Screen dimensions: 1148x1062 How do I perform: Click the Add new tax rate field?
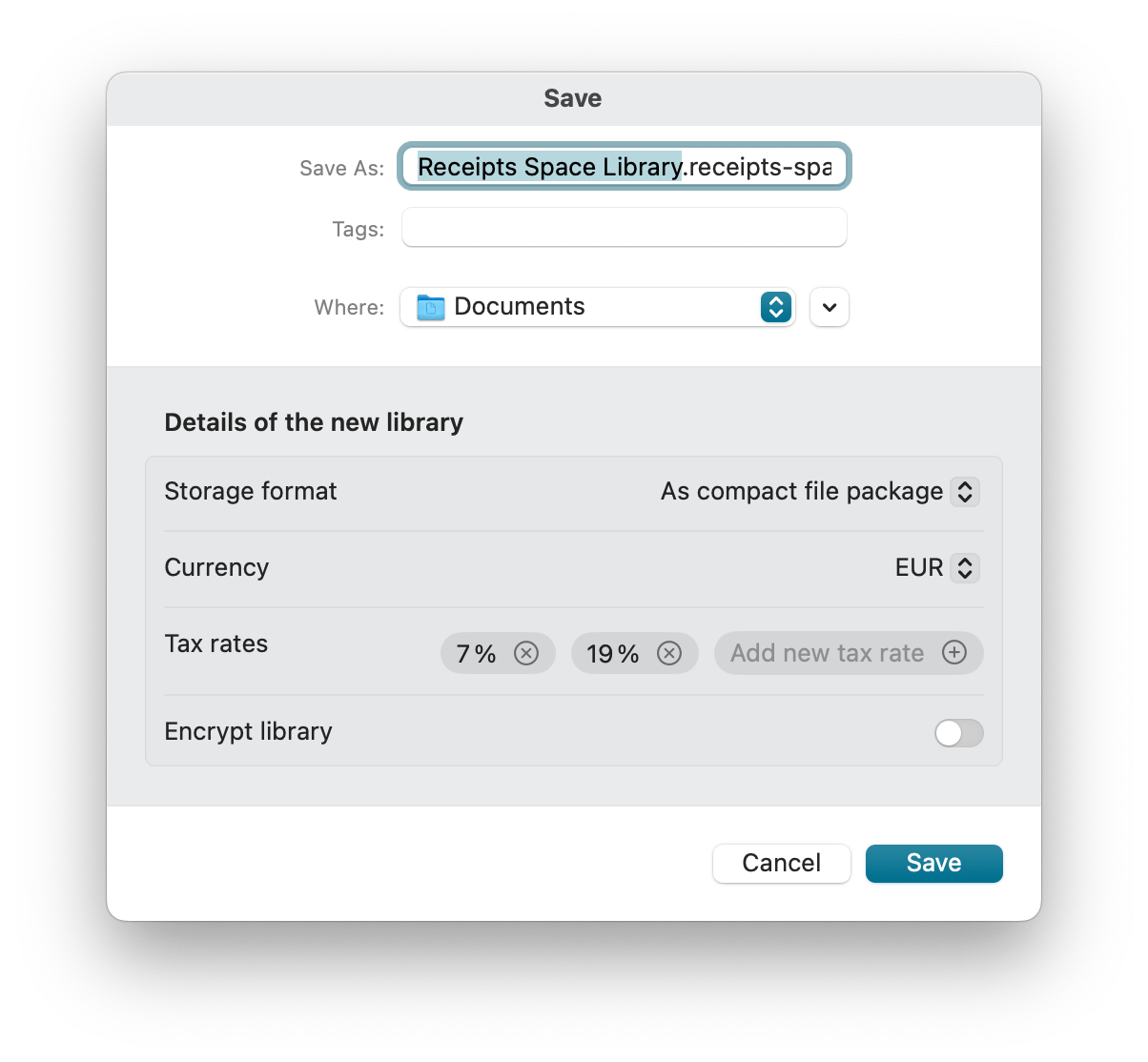(x=827, y=653)
